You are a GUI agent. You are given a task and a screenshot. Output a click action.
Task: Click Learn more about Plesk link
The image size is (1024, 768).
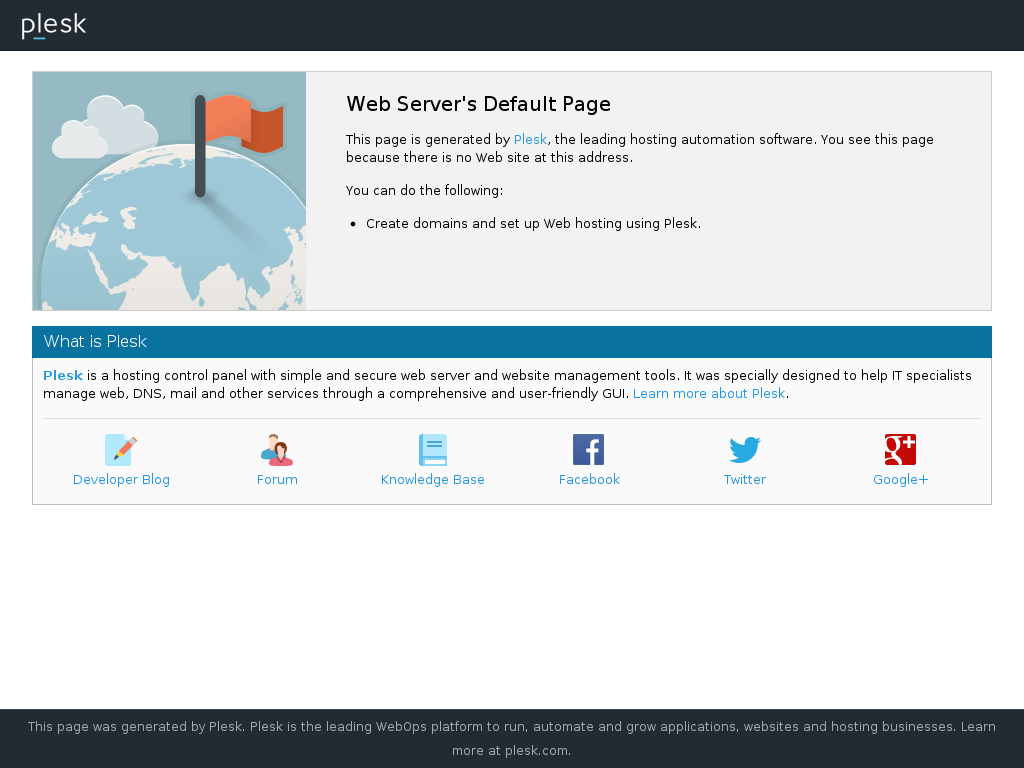709,394
